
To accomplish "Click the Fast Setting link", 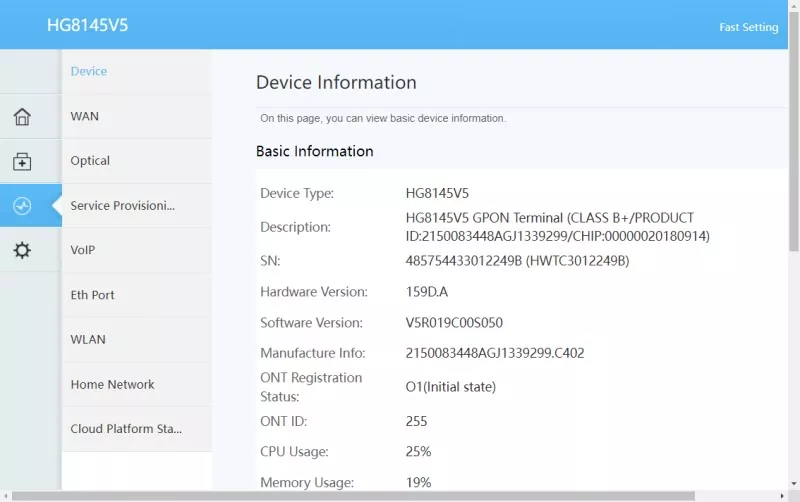I will 748,27.
